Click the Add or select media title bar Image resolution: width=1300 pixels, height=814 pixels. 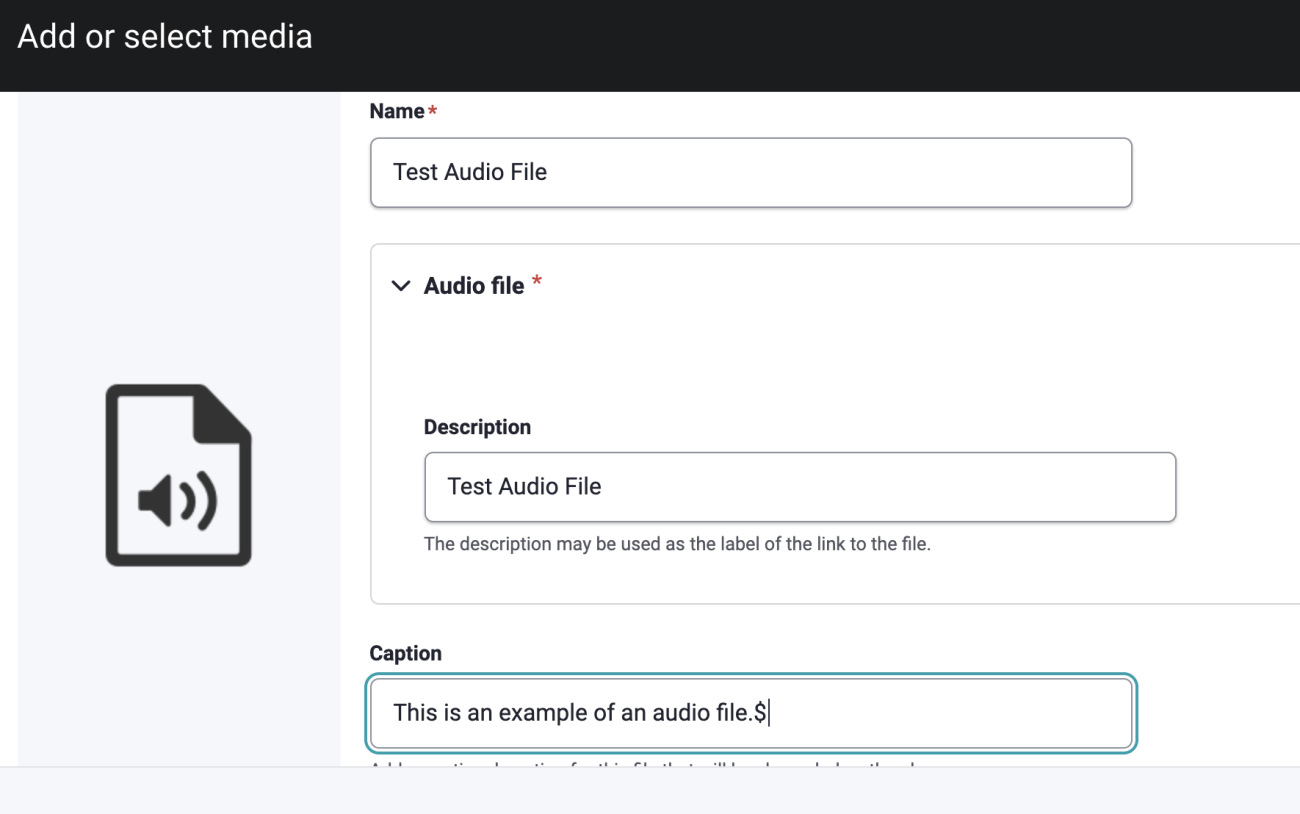coord(165,37)
